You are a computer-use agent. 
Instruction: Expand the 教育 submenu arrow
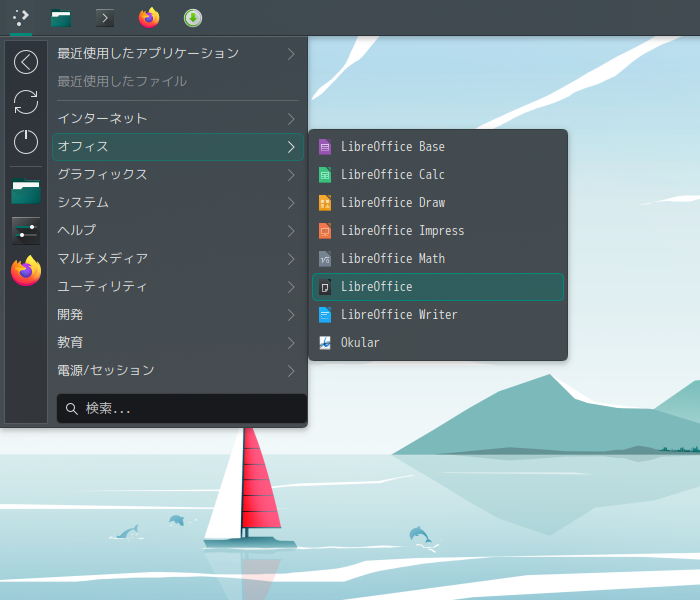pos(291,343)
